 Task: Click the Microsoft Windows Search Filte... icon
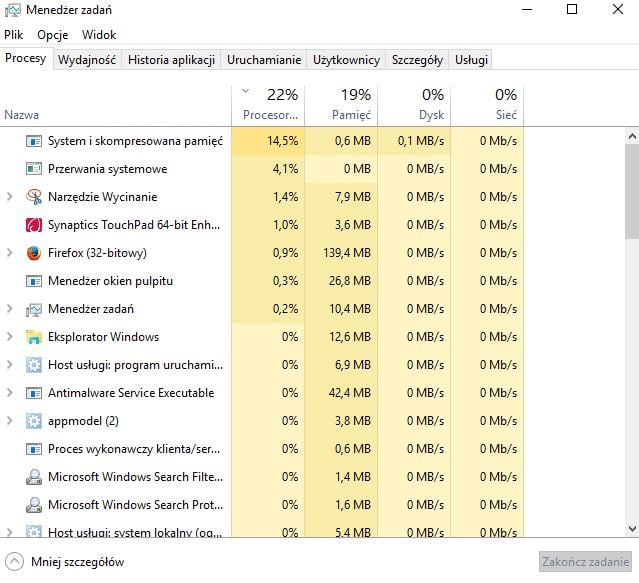33,477
